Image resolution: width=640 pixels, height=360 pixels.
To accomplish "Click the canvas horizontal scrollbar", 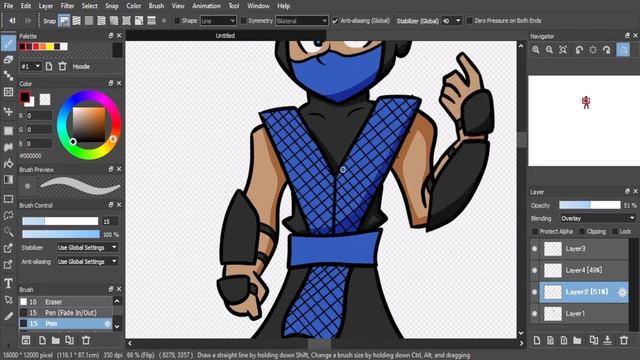I will (x=325, y=344).
